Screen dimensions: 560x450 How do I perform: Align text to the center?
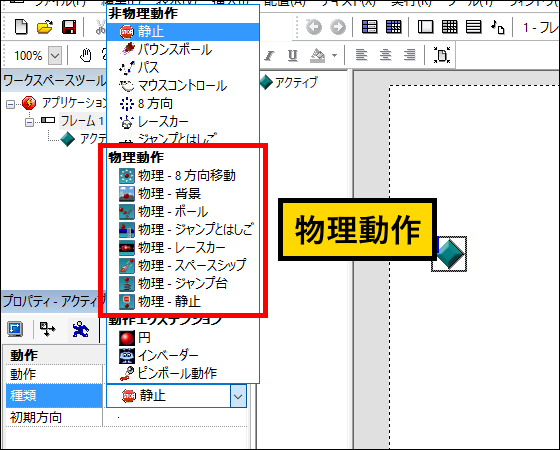click(385, 55)
